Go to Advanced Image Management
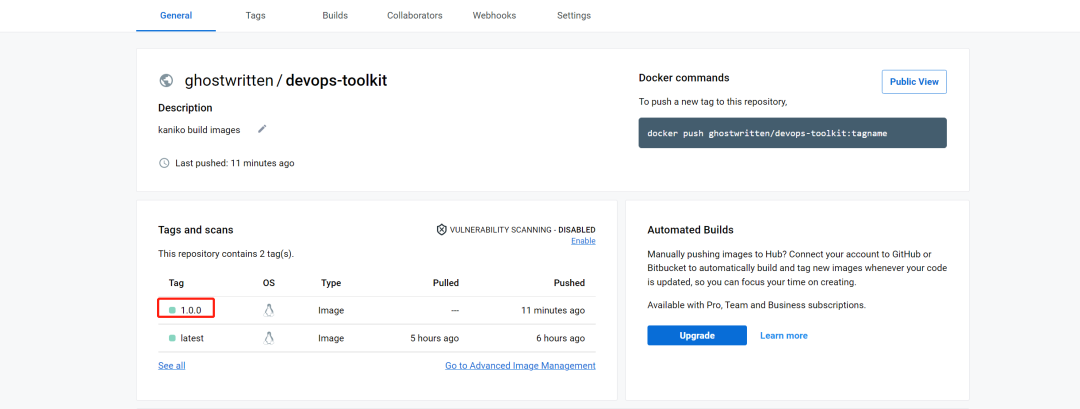The height and width of the screenshot is (409, 1080). (520, 366)
